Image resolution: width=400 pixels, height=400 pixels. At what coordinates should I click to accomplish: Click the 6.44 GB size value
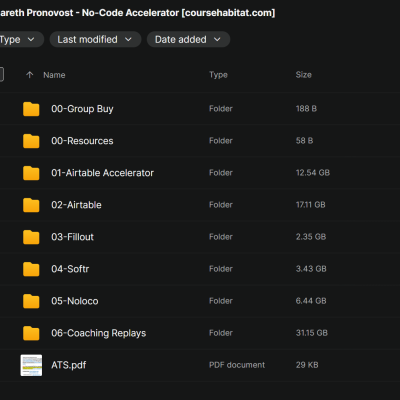(x=311, y=301)
